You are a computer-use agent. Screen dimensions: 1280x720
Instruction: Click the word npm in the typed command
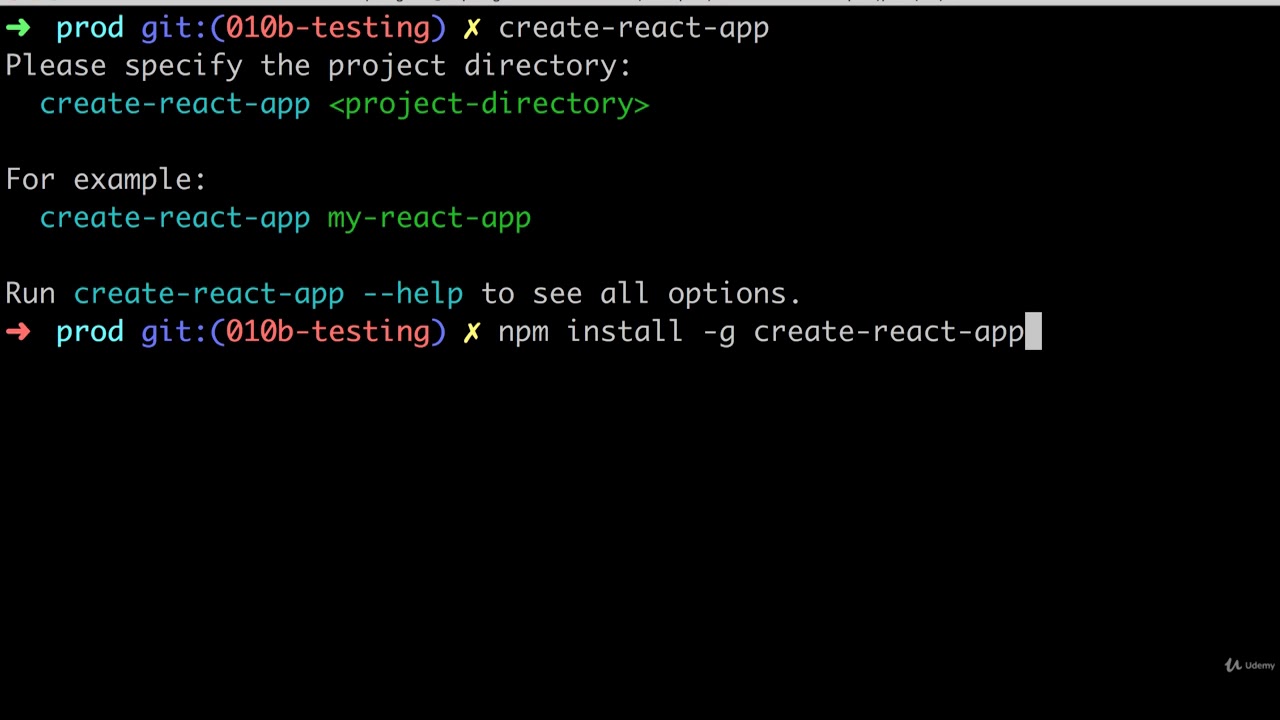(x=524, y=333)
